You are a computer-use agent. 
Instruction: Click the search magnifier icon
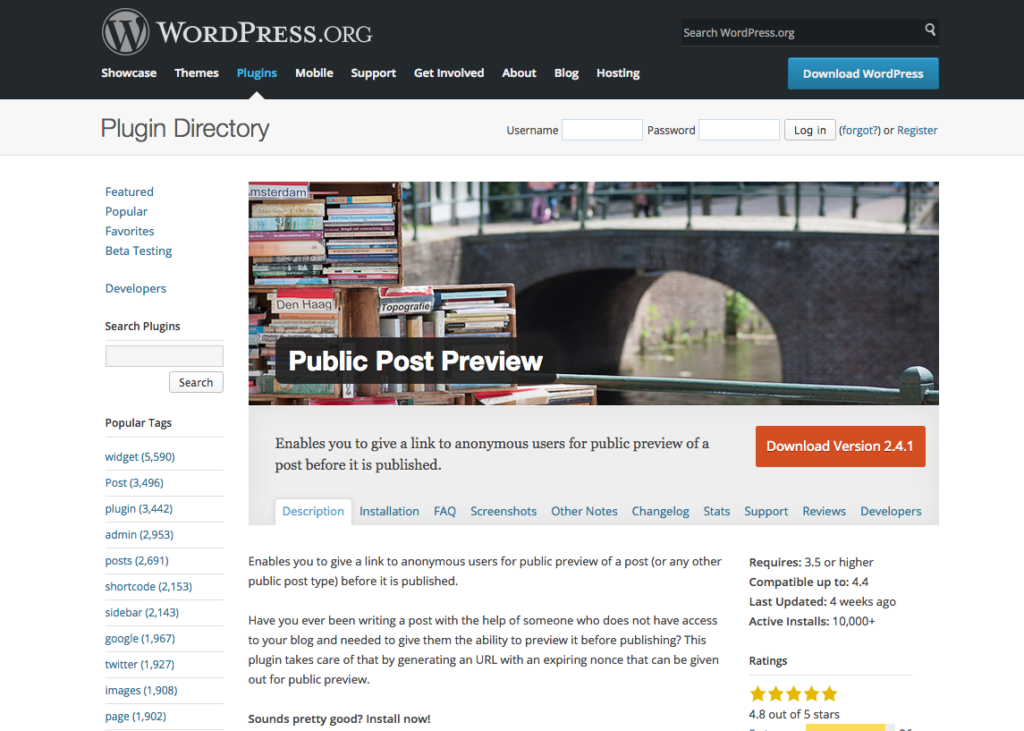pos(930,29)
